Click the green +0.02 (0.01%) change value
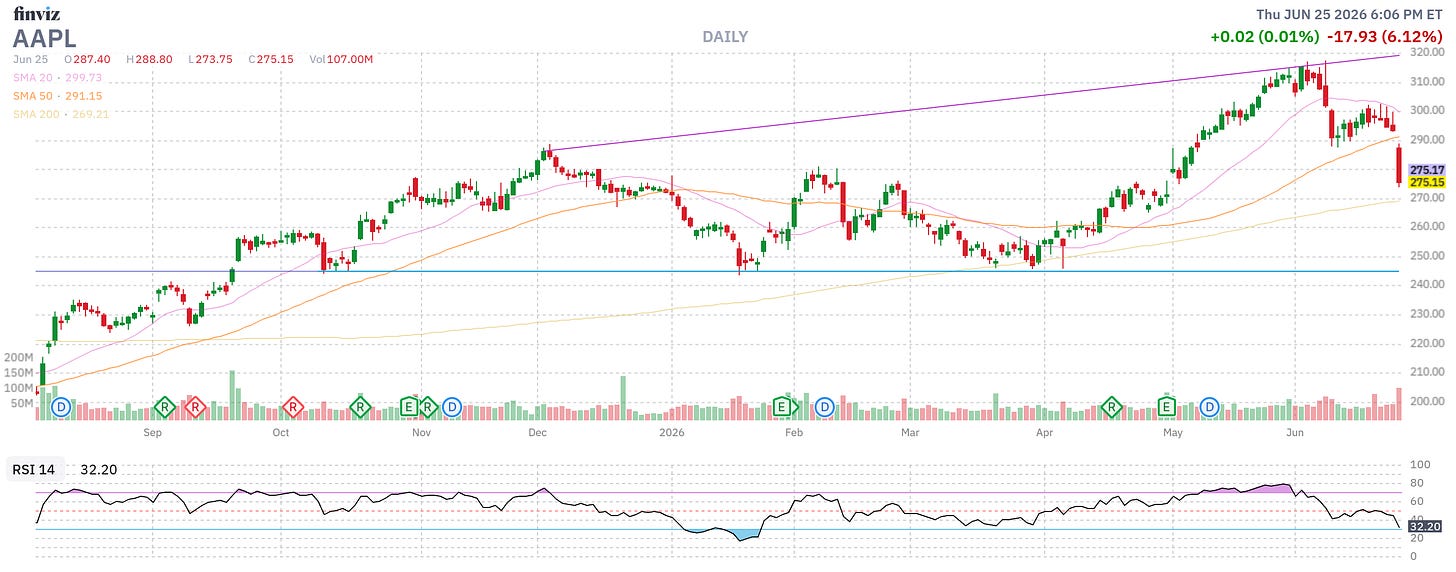Screen dimensions: 1456x572 1263,37
